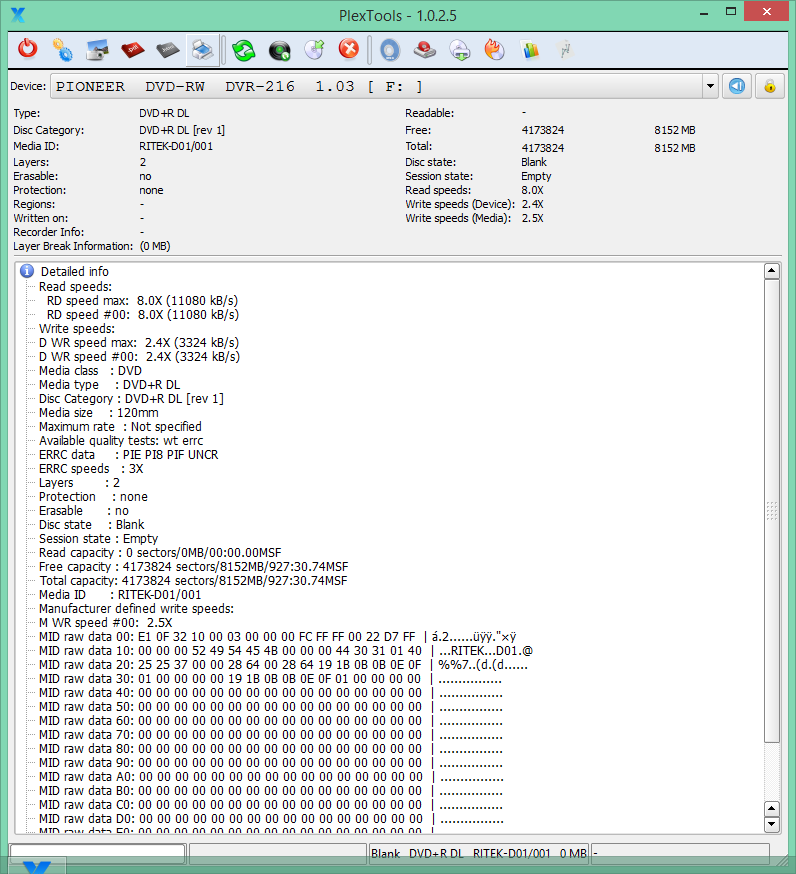Click the printer icon

[x=202, y=50]
